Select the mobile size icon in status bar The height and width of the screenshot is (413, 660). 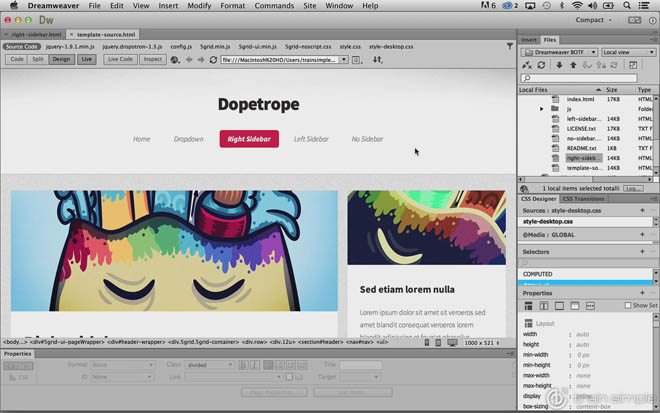tap(427, 343)
